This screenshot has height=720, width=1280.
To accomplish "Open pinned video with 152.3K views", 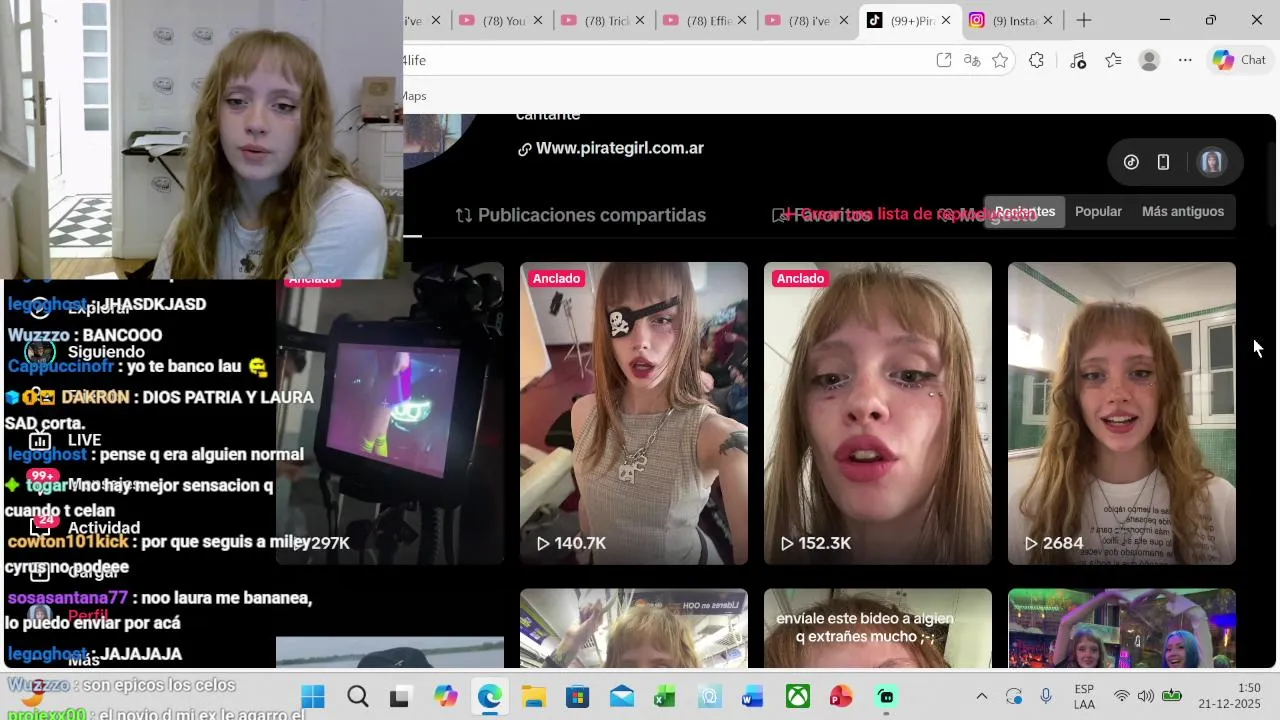I will 878,413.
